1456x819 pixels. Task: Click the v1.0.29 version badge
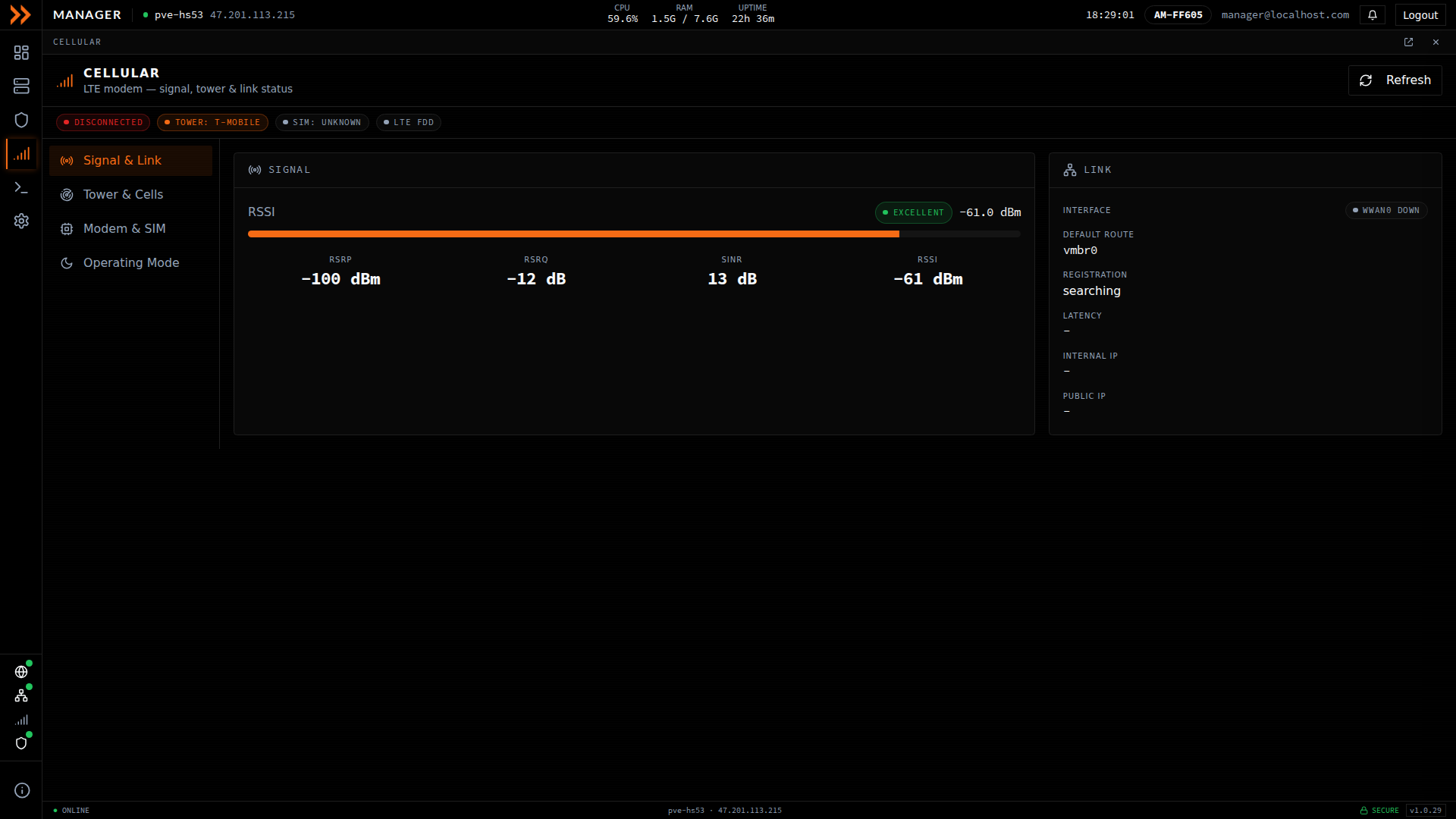point(1426,811)
